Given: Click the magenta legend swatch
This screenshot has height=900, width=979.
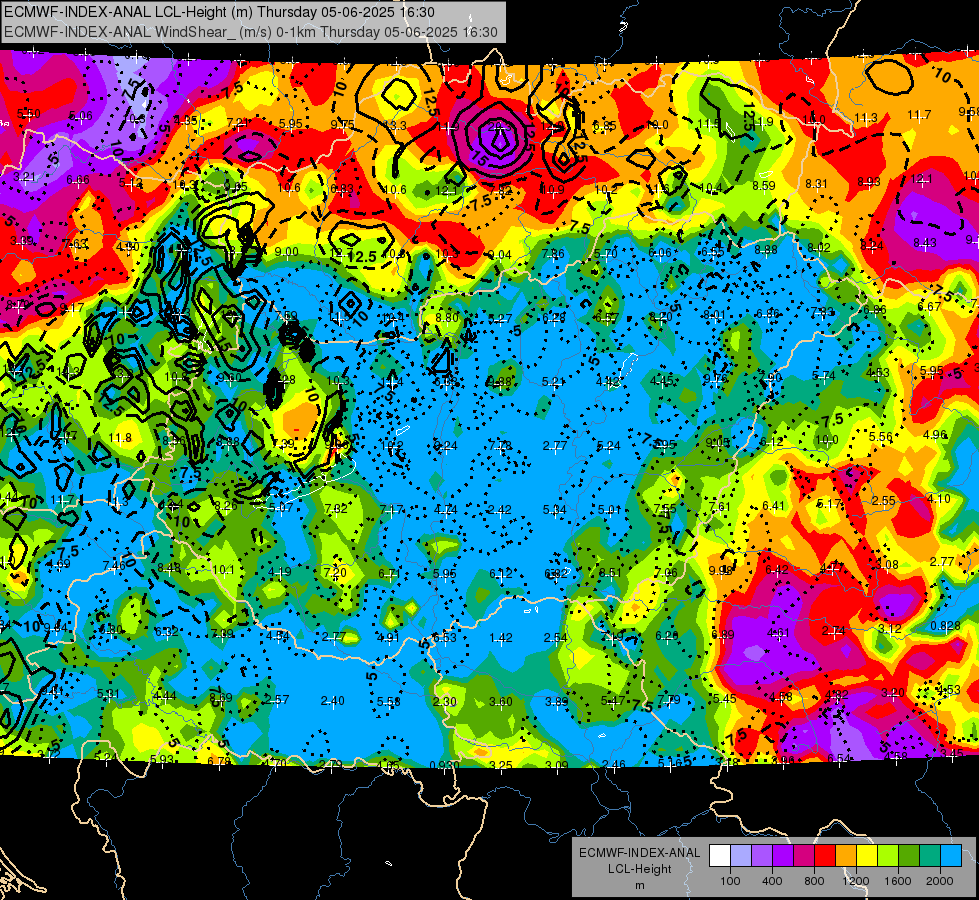Looking at the screenshot, I should 804,856.
